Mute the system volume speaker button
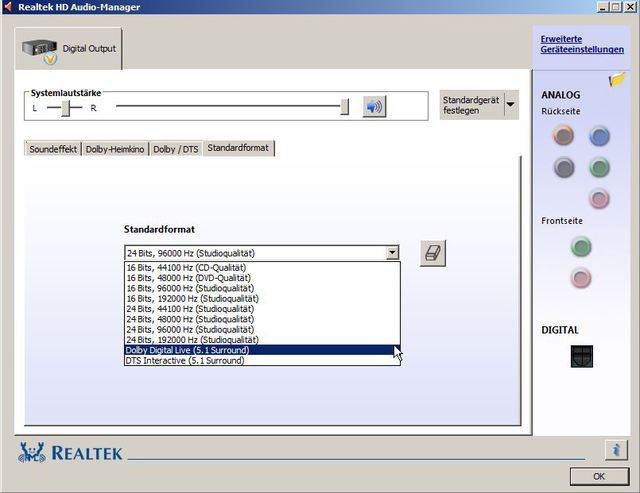Image resolution: width=640 pixels, height=493 pixels. point(374,107)
